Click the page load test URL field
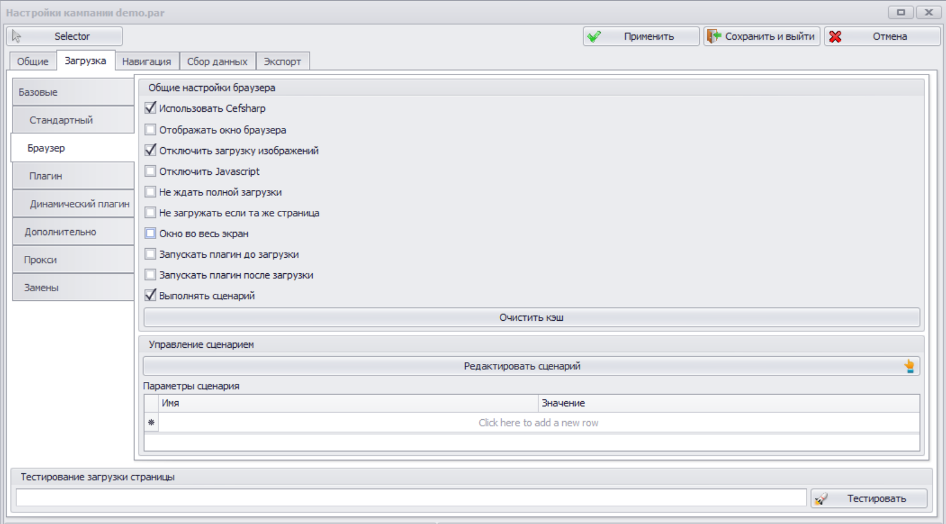This screenshot has width=946, height=524. tap(411, 498)
